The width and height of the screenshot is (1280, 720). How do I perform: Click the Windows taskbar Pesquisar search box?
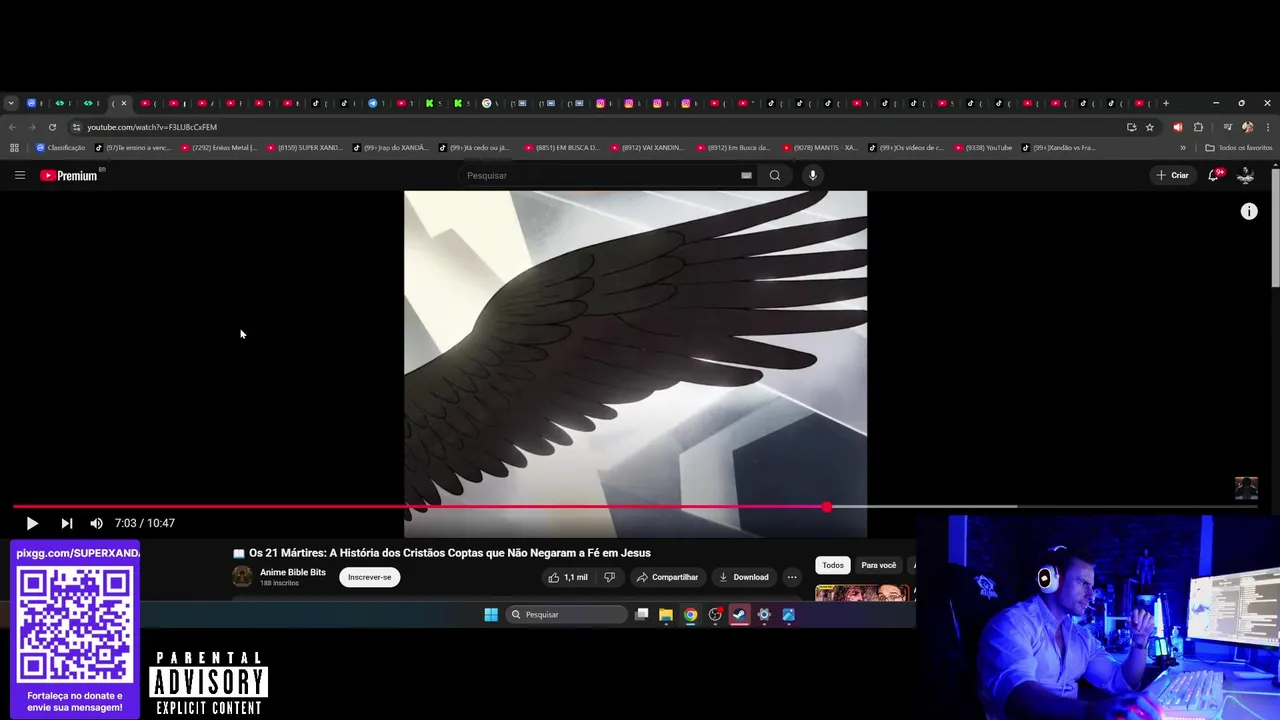click(566, 615)
